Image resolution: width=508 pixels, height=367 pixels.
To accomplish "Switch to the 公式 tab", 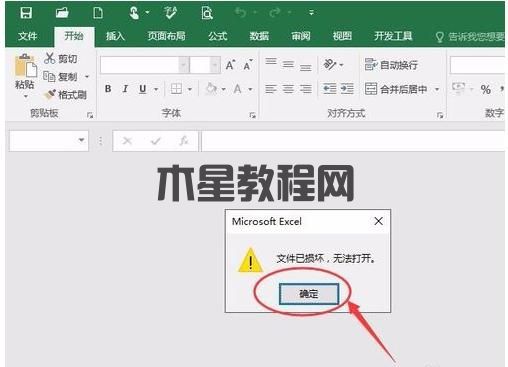I will pyautogui.click(x=218, y=36).
